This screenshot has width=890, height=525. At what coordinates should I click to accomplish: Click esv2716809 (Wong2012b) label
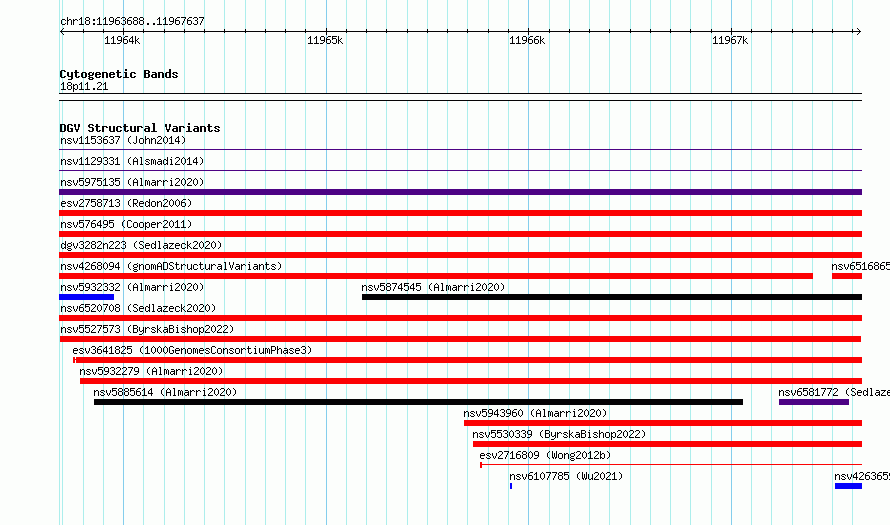545,455
